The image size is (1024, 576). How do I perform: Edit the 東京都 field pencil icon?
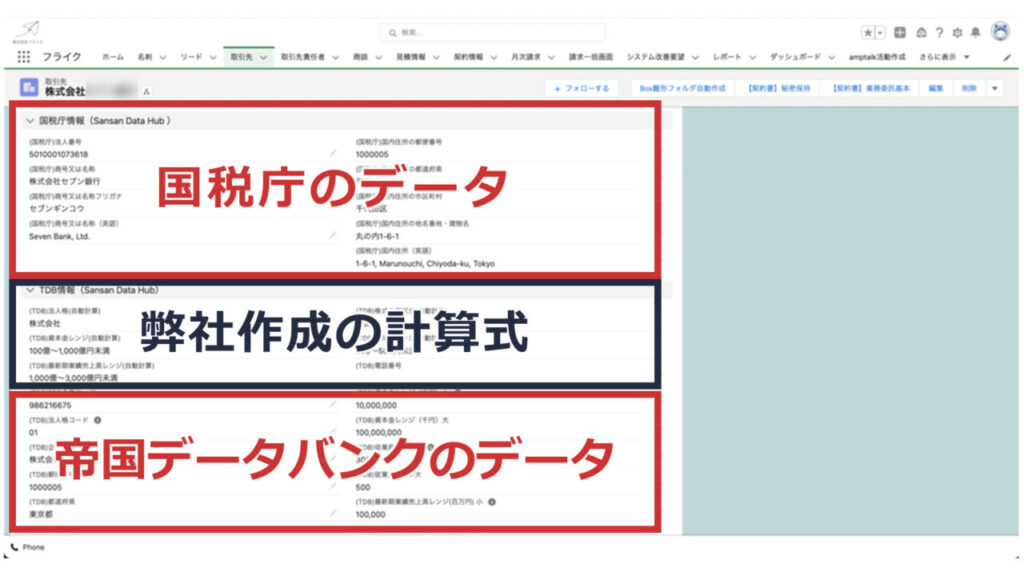coord(332,513)
